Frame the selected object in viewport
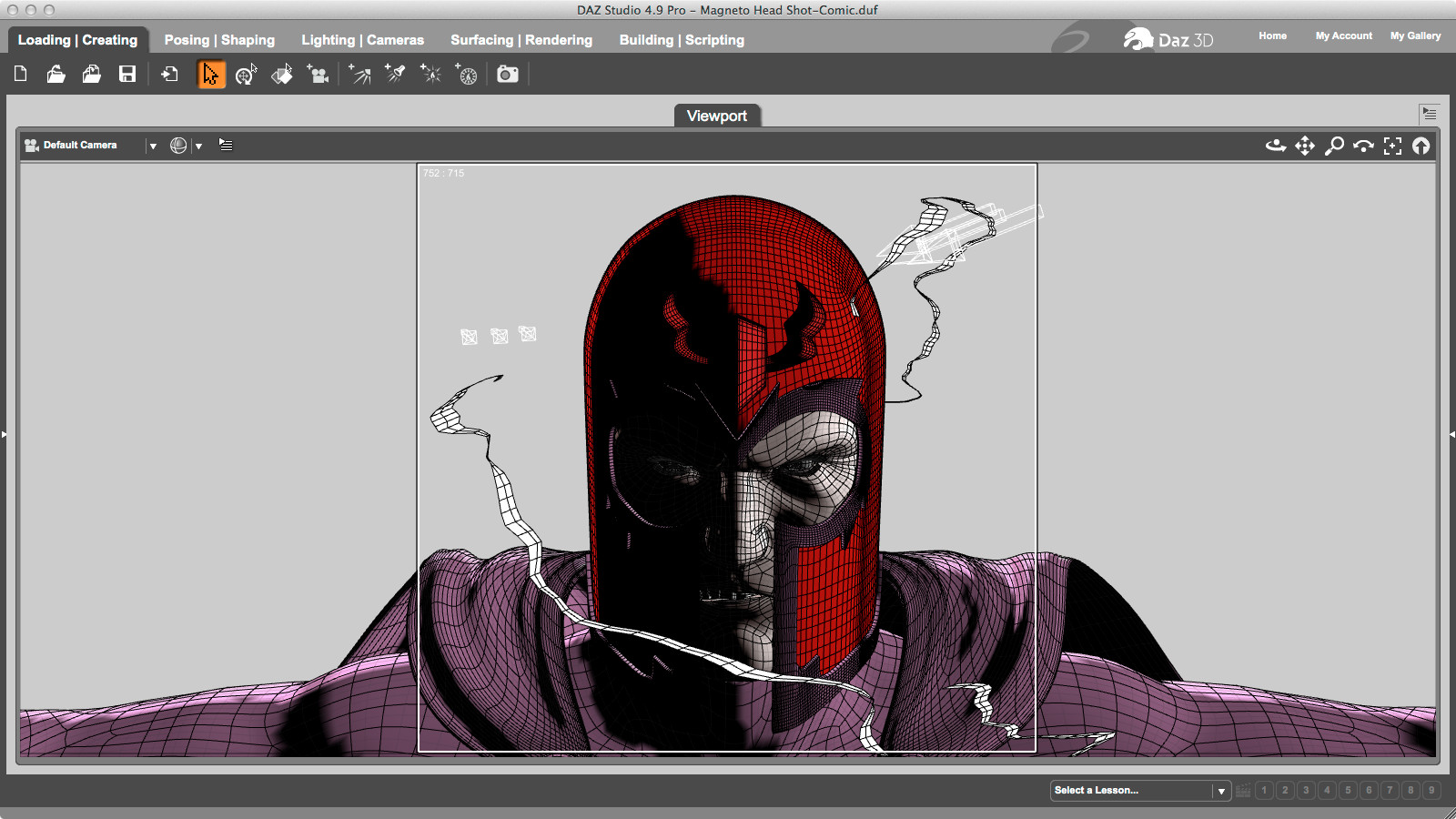The width and height of the screenshot is (1456, 819). [x=1392, y=146]
